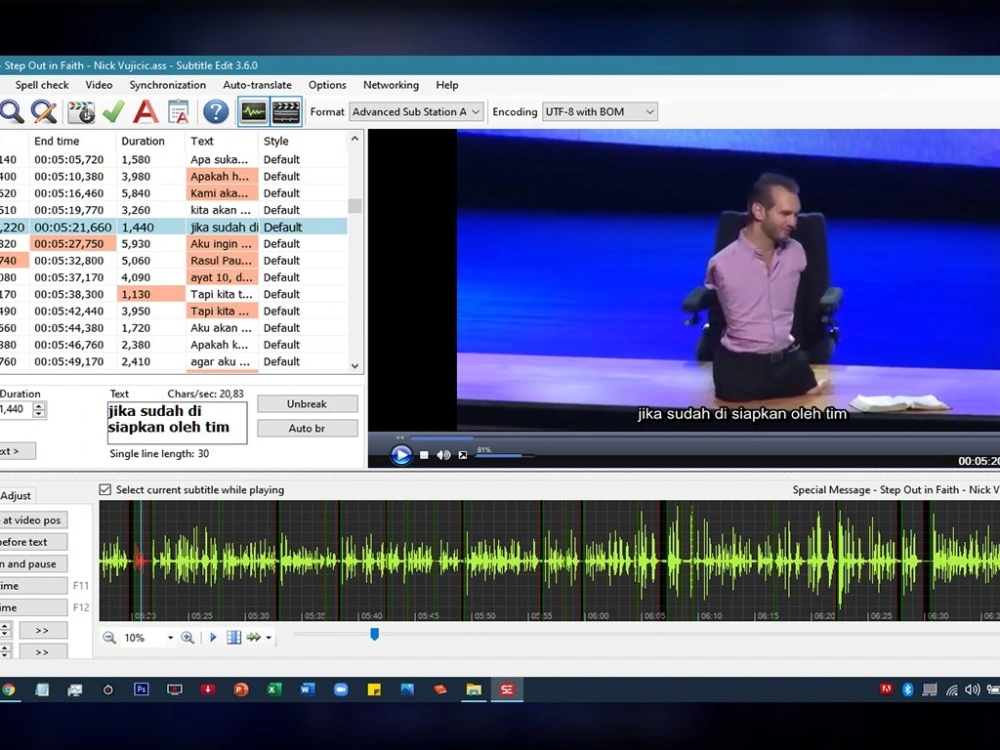The width and height of the screenshot is (1000, 750).
Task: Toggle the waveform display toolbar icon
Action: pos(254,112)
